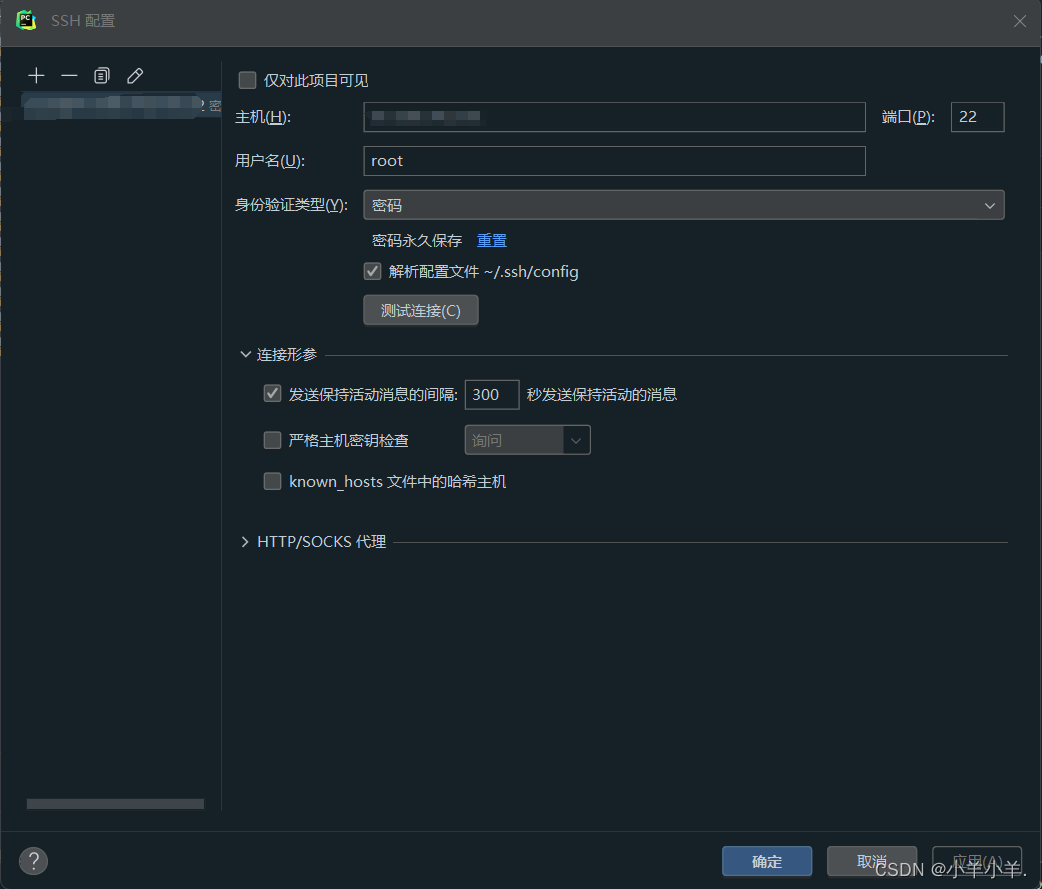Edit the SSH configuration name
The width and height of the screenshot is (1042, 889).
click(134, 75)
